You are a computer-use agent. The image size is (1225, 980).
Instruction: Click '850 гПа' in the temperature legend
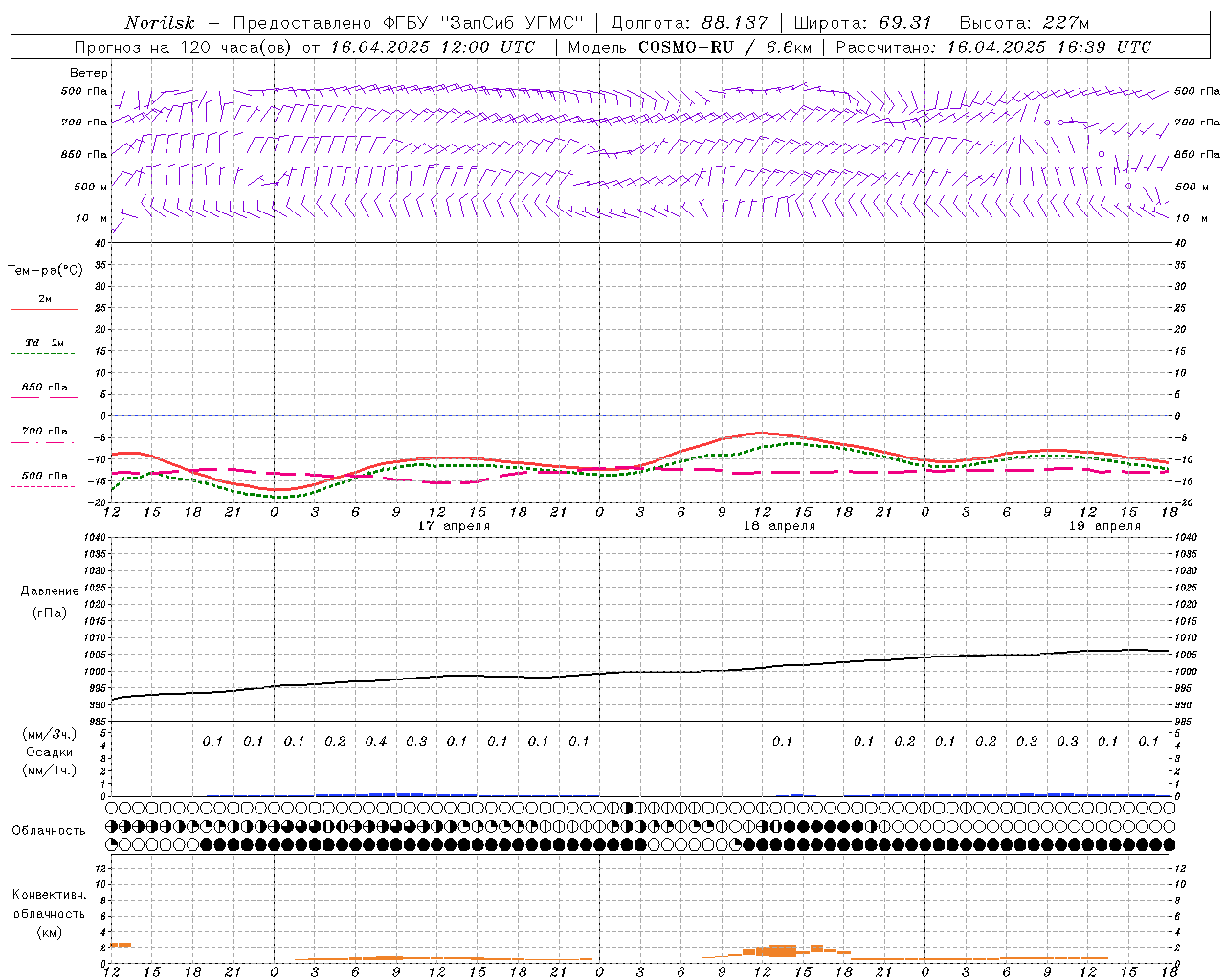pos(45,387)
